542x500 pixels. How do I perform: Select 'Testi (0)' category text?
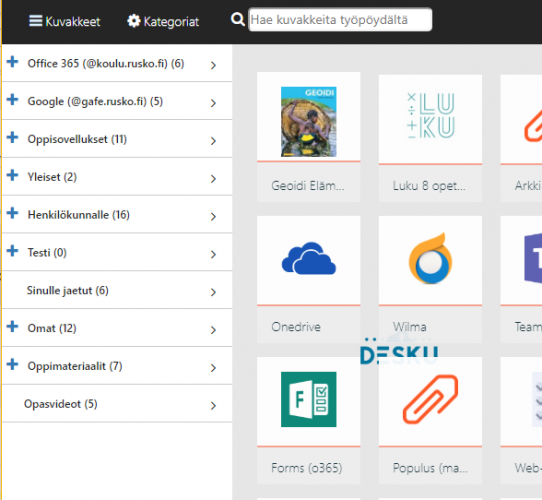(47, 252)
